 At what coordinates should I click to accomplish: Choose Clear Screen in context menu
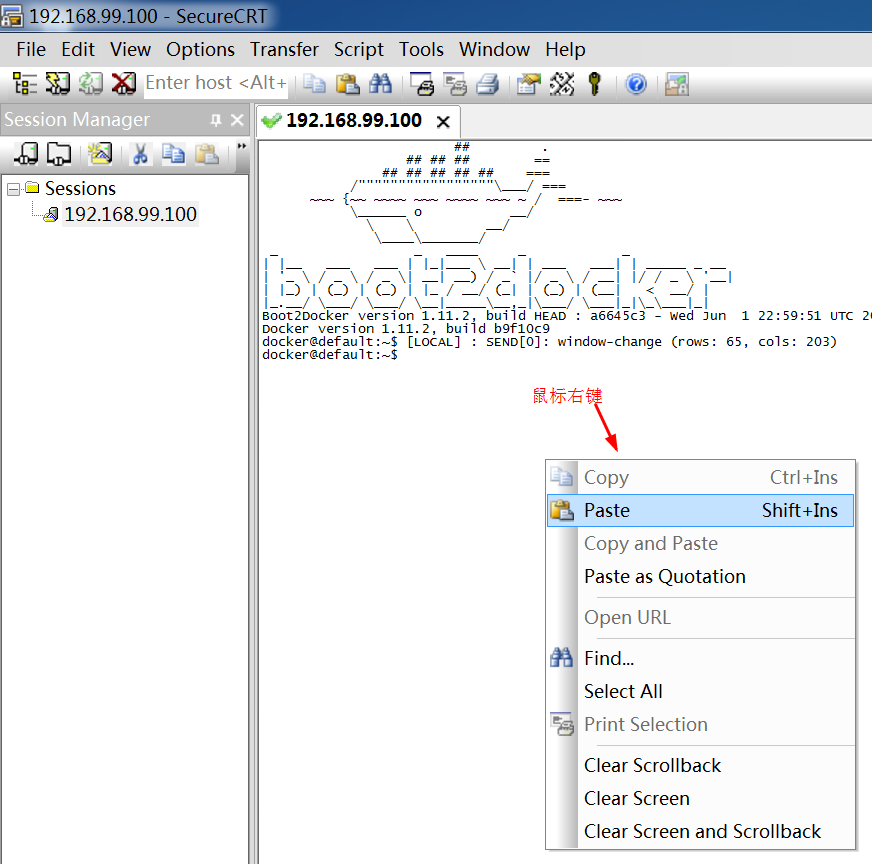point(700,798)
